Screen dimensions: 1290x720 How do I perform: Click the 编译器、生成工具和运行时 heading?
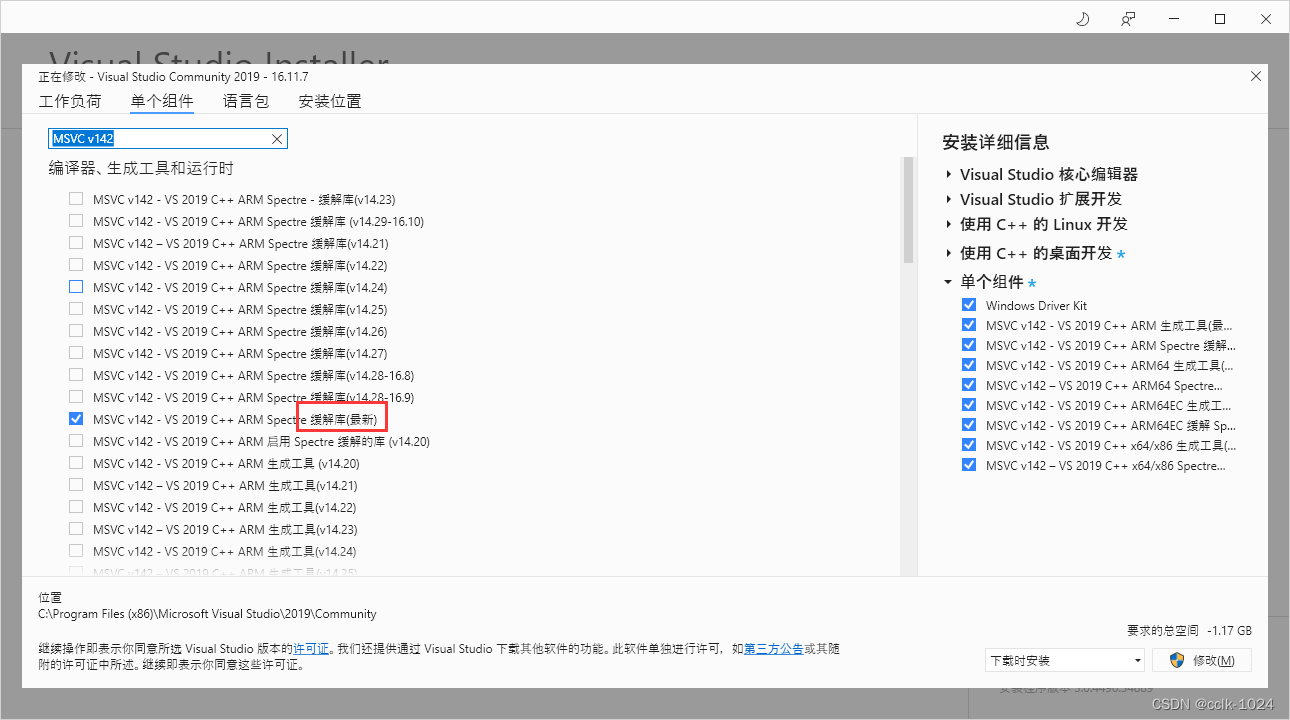tap(141, 168)
